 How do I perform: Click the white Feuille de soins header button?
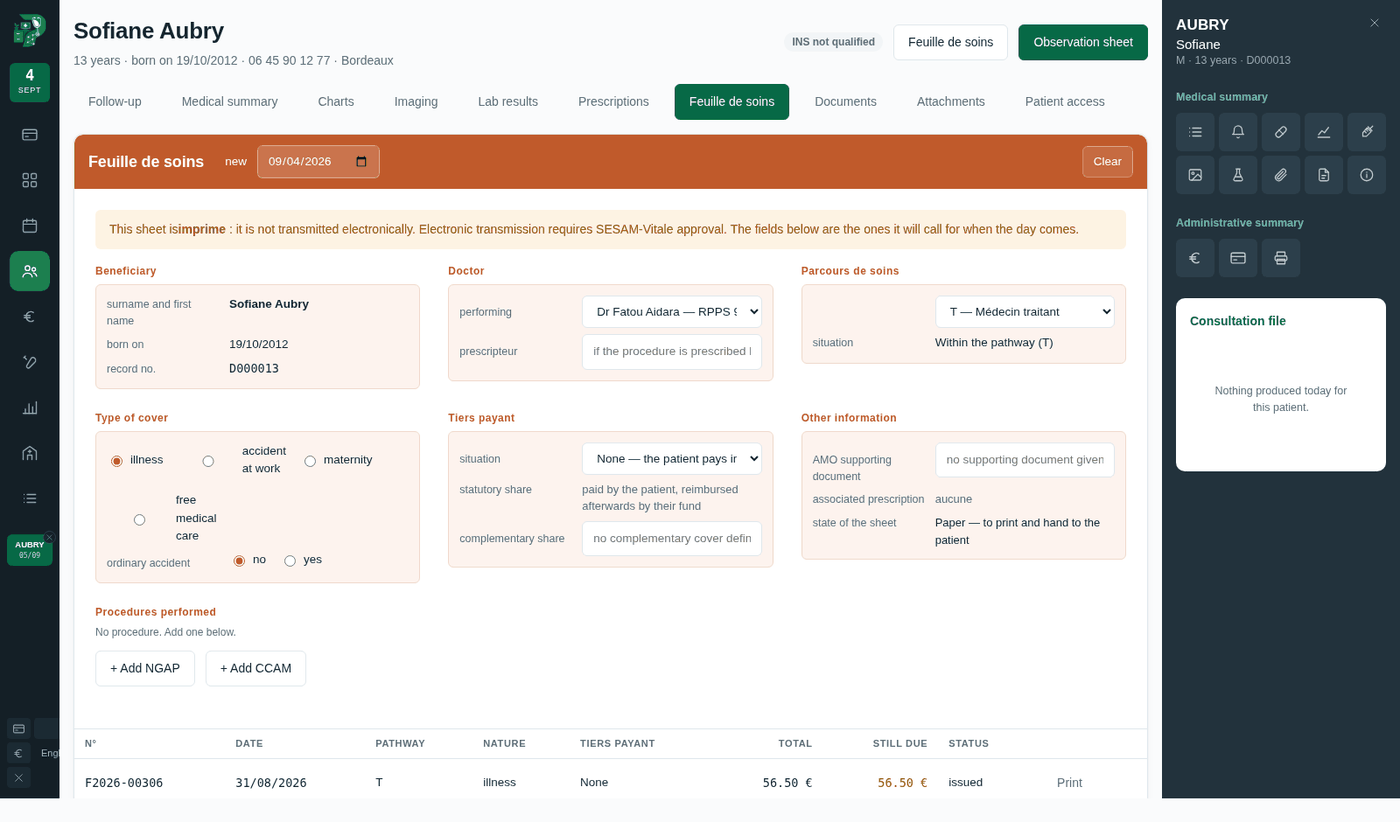[951, 42]
